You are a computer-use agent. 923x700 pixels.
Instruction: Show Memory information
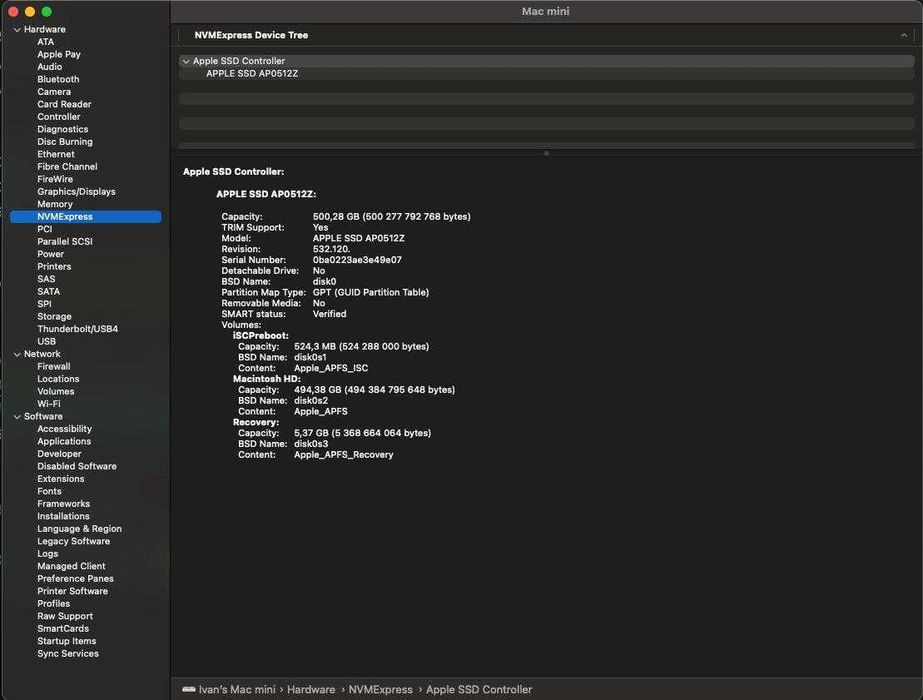coord(55,204)
